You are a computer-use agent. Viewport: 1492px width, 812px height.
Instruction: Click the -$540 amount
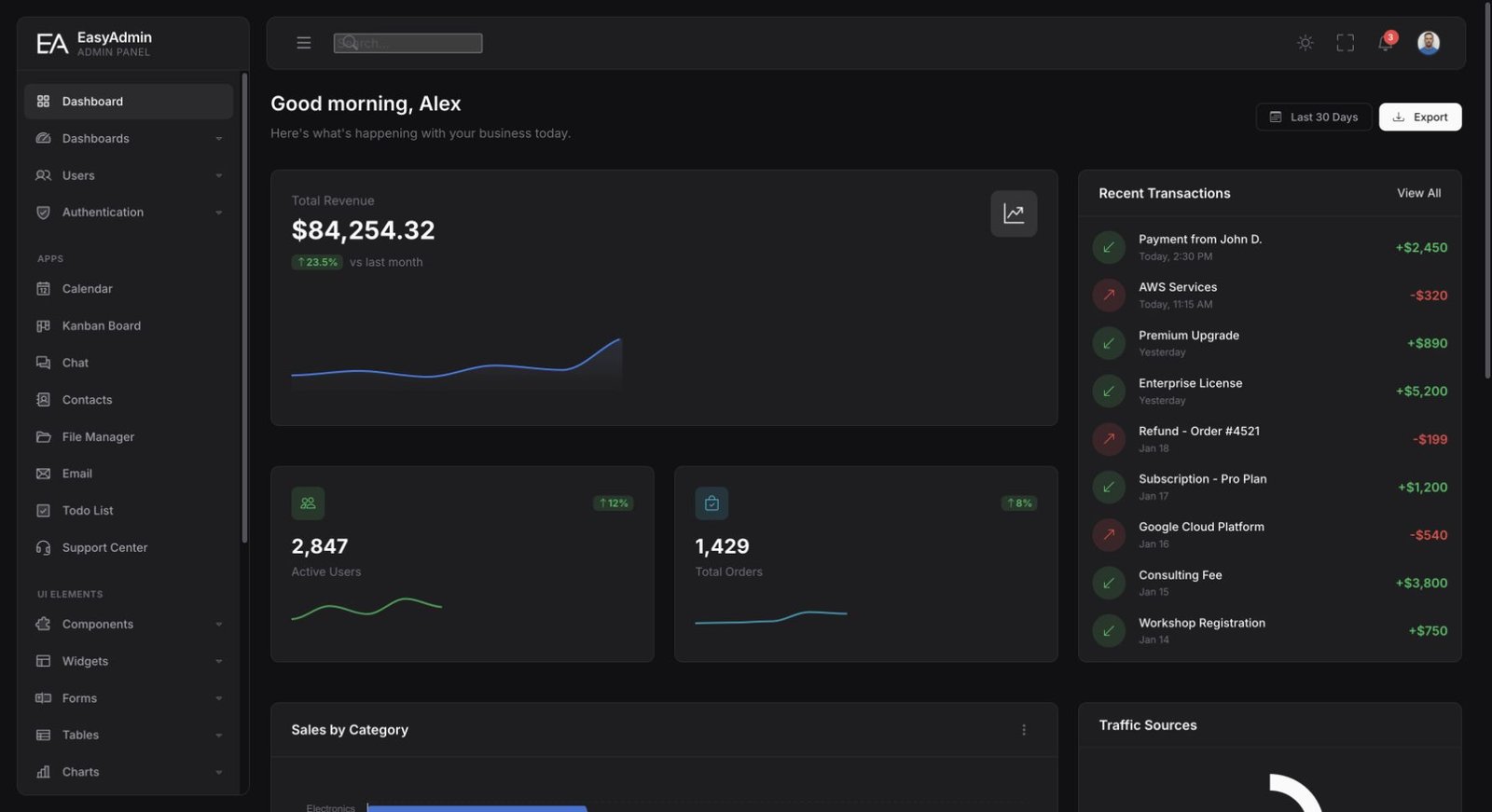click(1429, 535)
